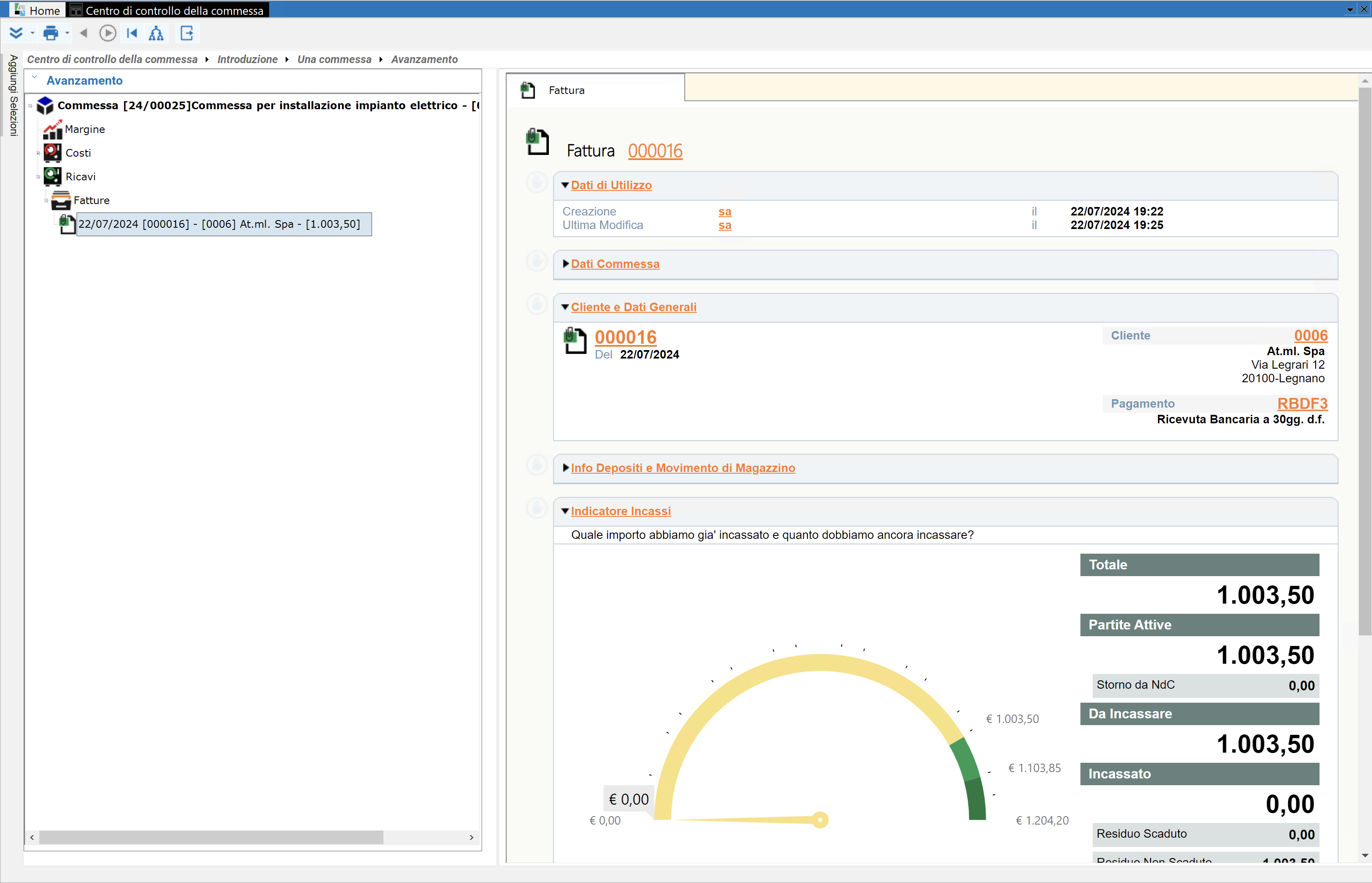Select Centro di controllo della commessa tab
This screenshot has height=883, width=1372.
(167, 10)
